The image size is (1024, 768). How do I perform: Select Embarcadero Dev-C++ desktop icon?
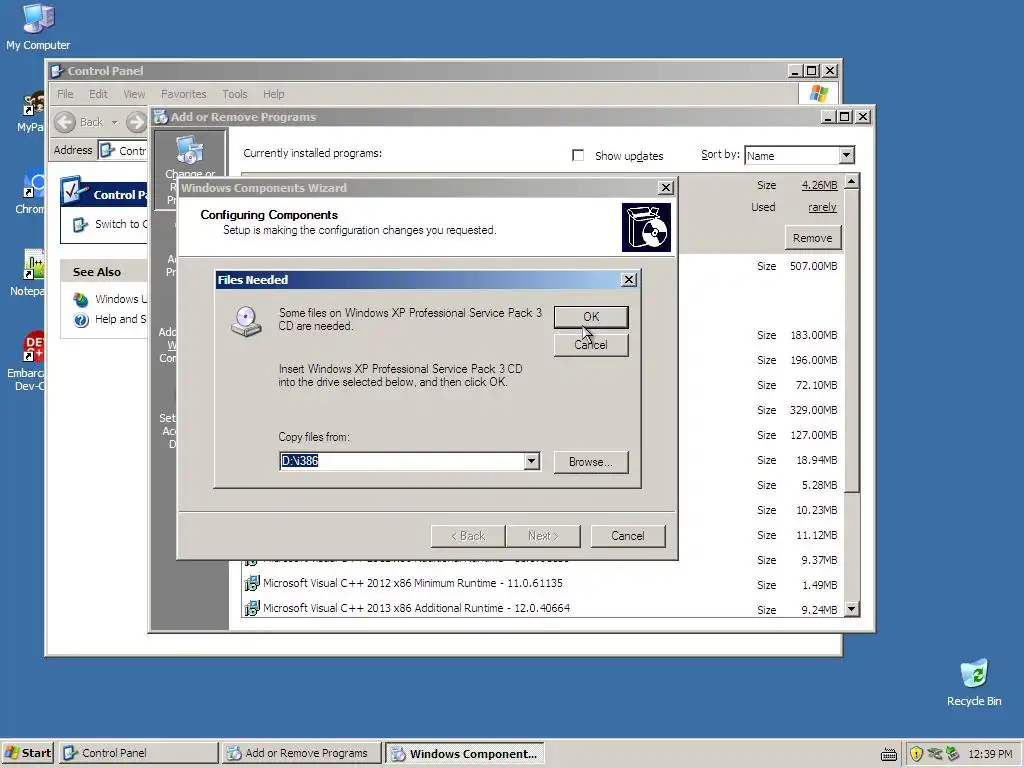[27, 361]
